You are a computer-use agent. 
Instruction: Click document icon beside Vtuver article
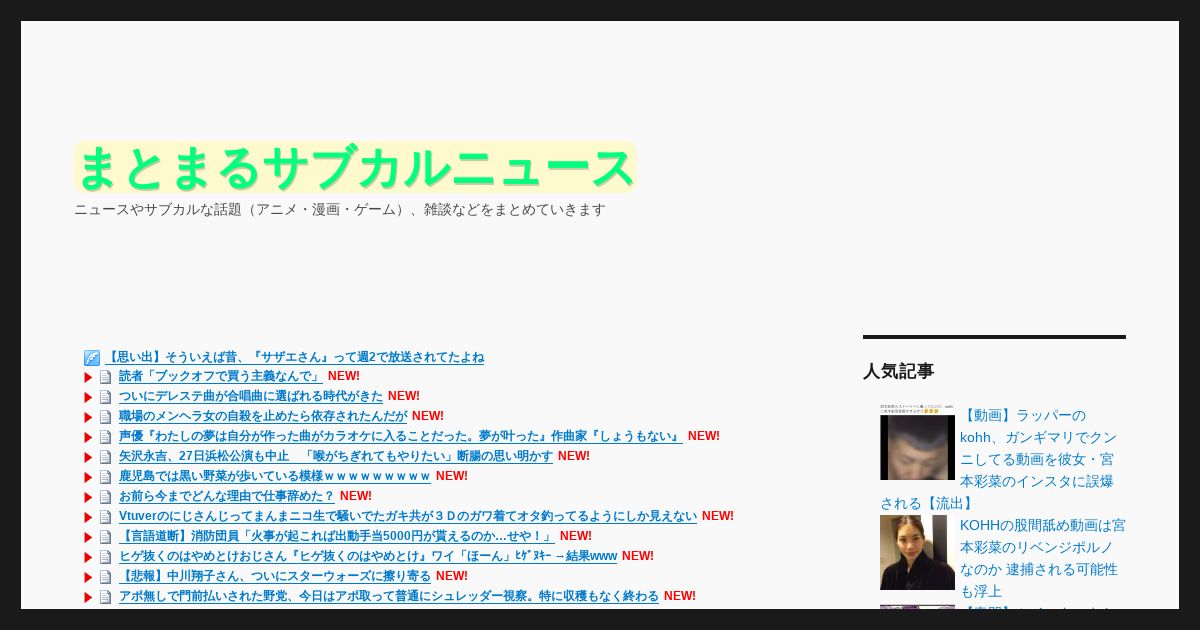tap(105, 517)
